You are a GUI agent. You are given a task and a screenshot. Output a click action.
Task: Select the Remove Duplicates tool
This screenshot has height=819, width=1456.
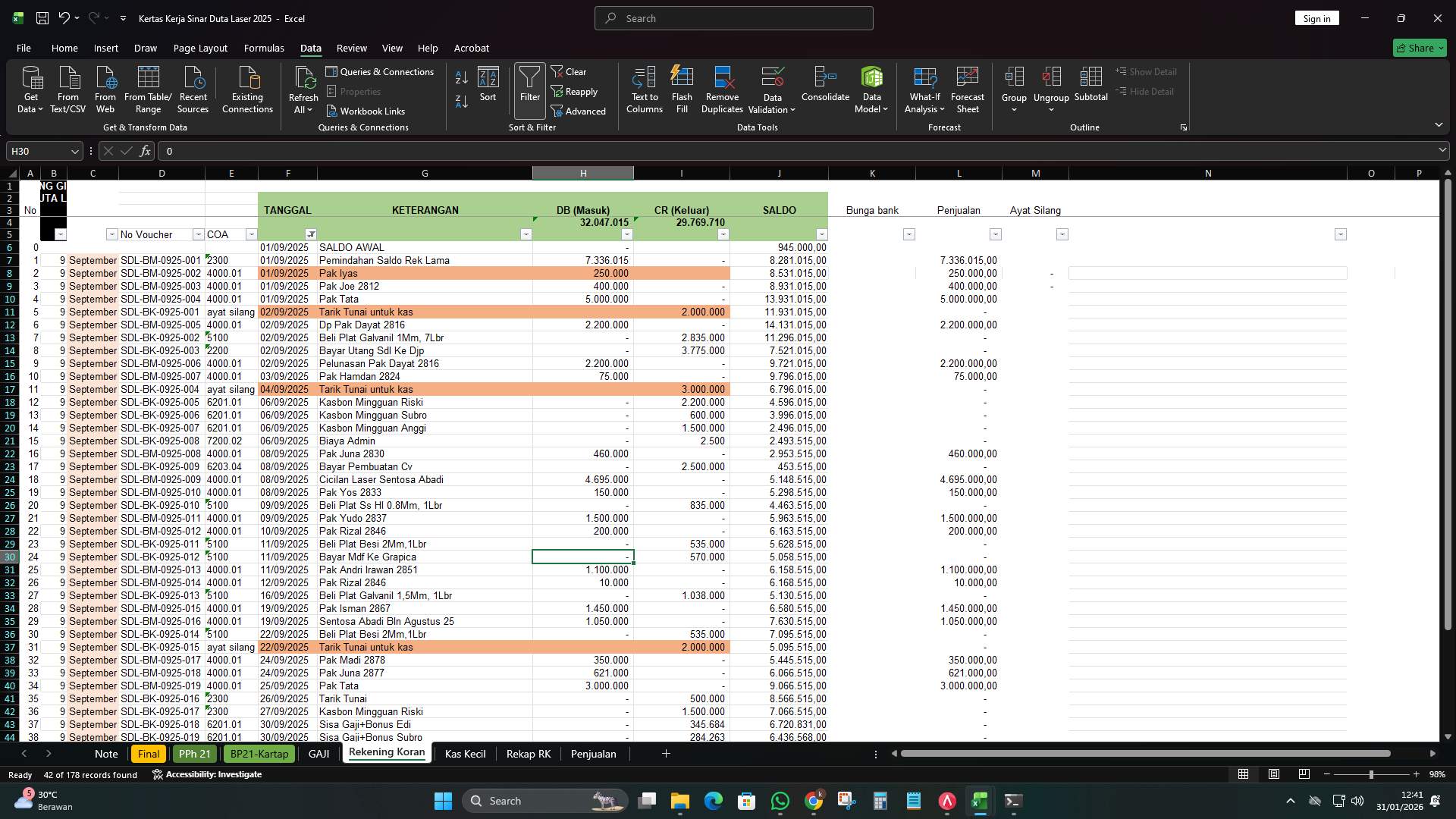tap(721, 89)
